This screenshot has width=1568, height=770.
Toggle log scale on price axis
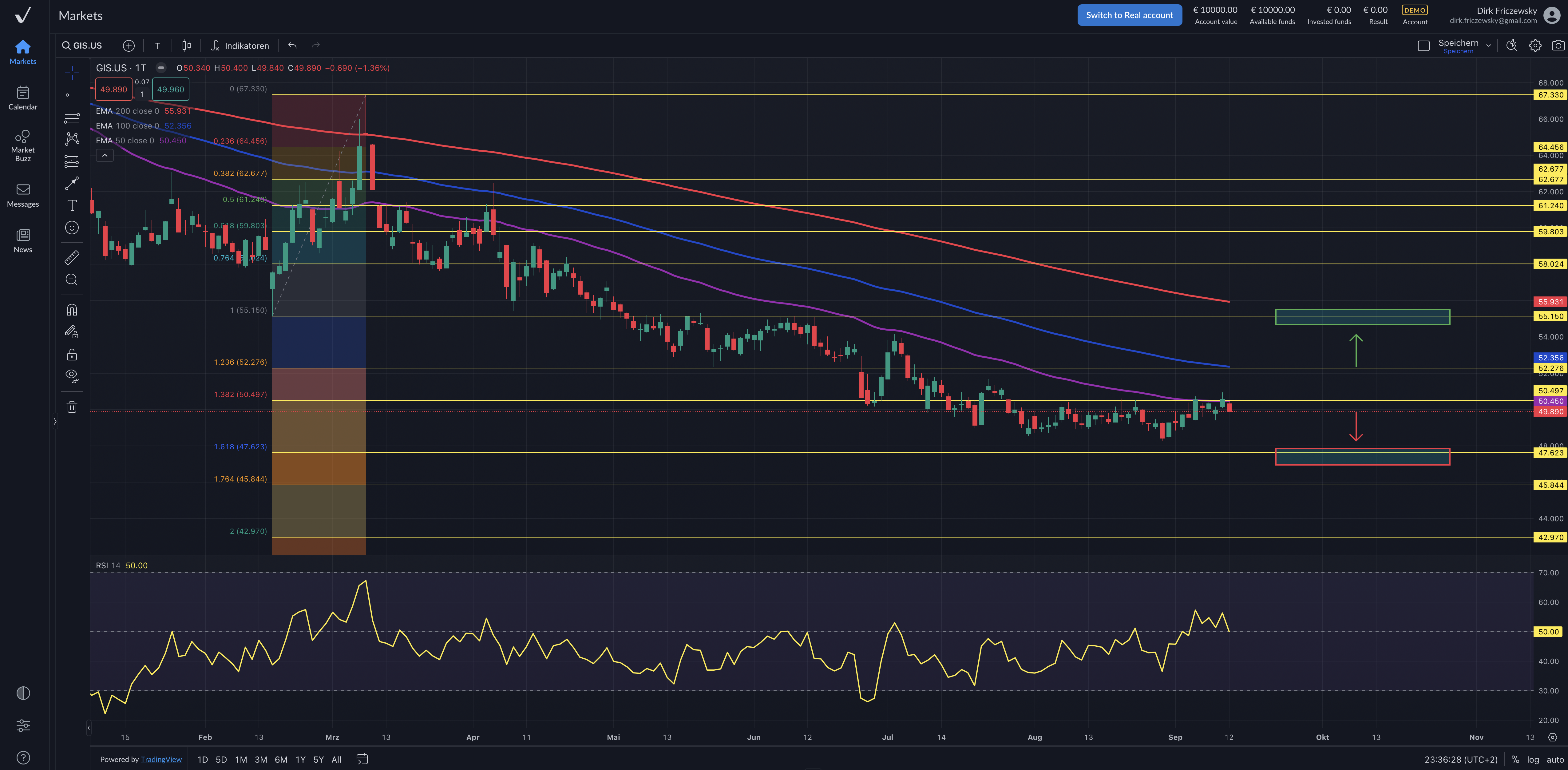point(1533,759)
